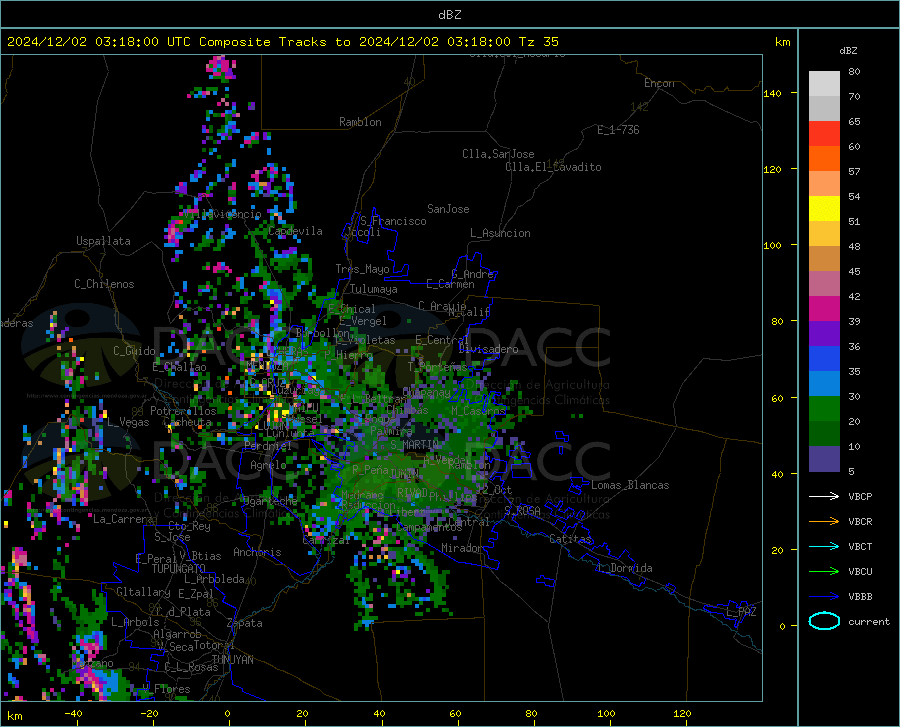
Task: Click the 'TUNUYAN' map label
Action: click(x=232, y=660)
